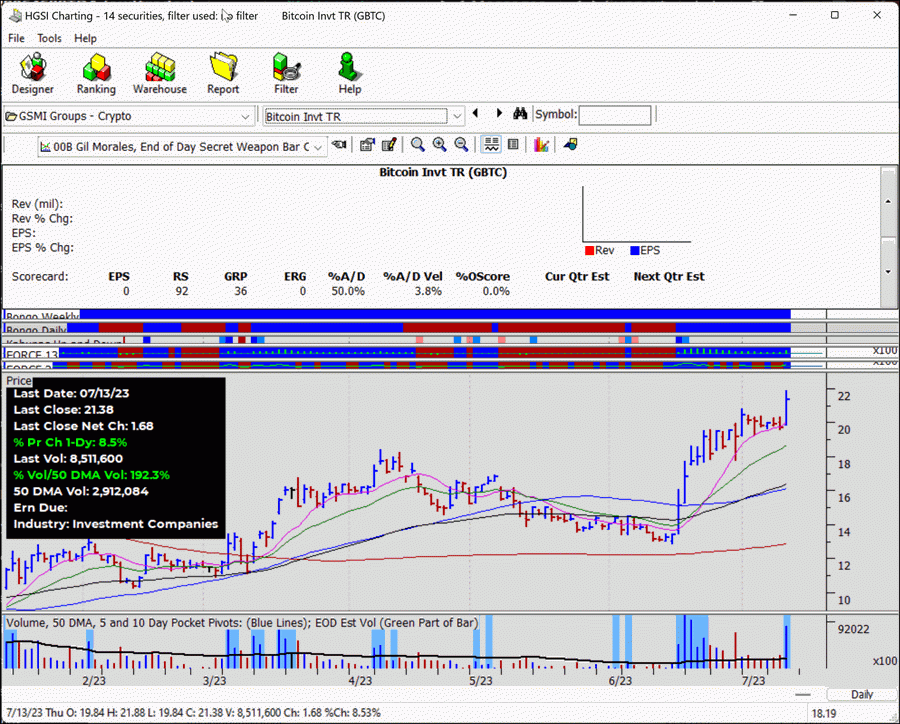Click the % Pr Ch 1-Dy: 8.5% text
Image resolution: width=900 pixels, height=724 pixels.
point(70,443)
